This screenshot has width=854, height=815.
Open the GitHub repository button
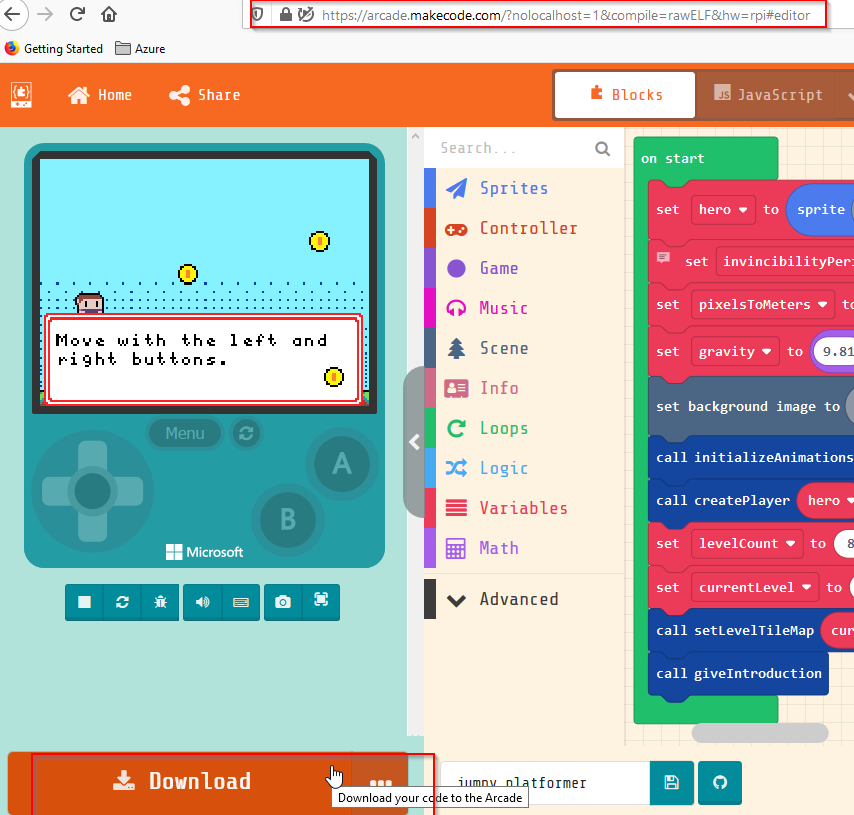click(720, 783)
